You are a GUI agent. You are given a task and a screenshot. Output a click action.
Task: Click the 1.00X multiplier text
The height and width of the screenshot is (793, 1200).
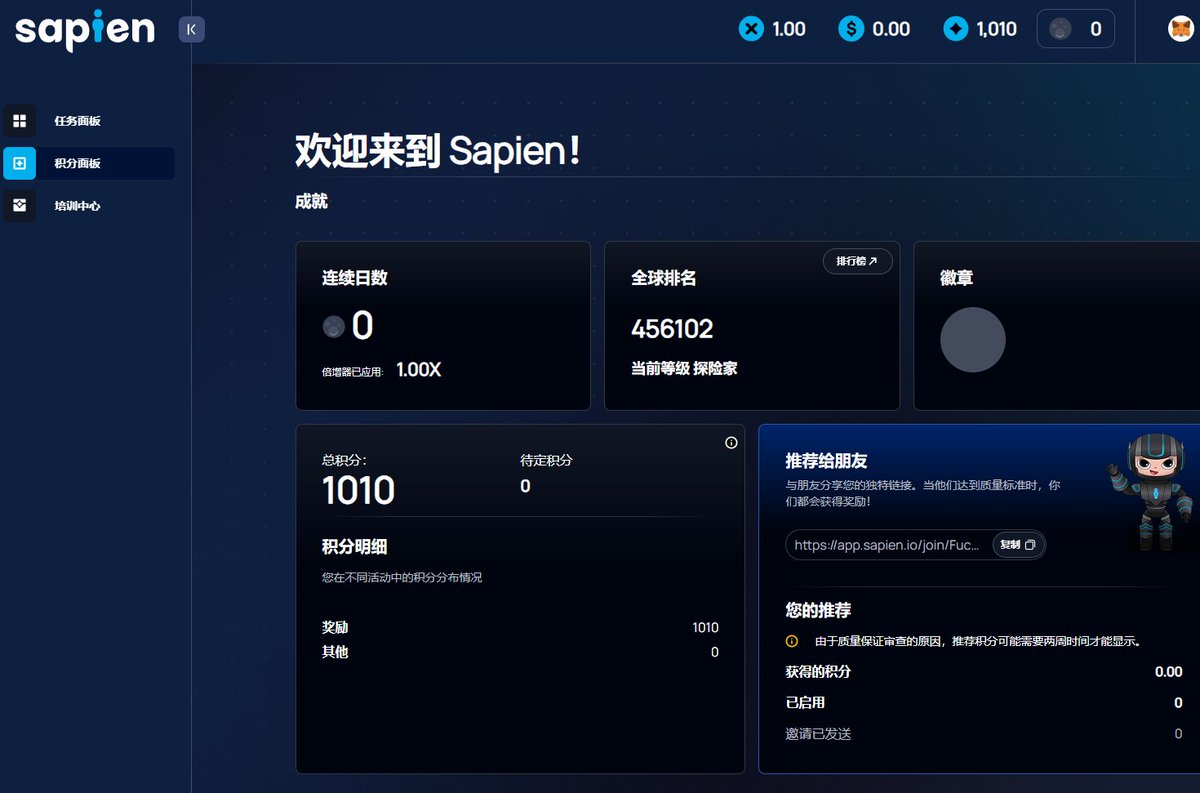pyautogui.click(x=418, y=369)
